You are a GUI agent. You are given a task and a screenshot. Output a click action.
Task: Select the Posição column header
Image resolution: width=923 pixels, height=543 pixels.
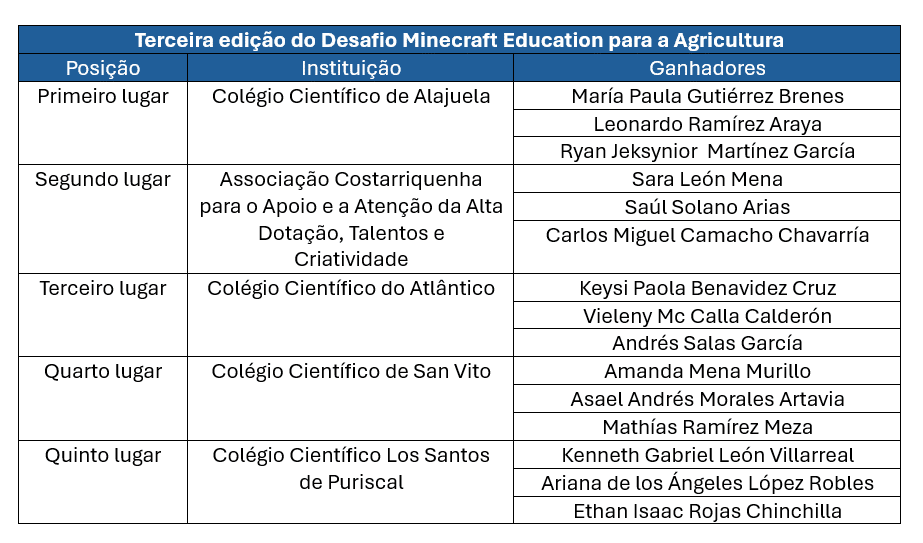[103, 68]
